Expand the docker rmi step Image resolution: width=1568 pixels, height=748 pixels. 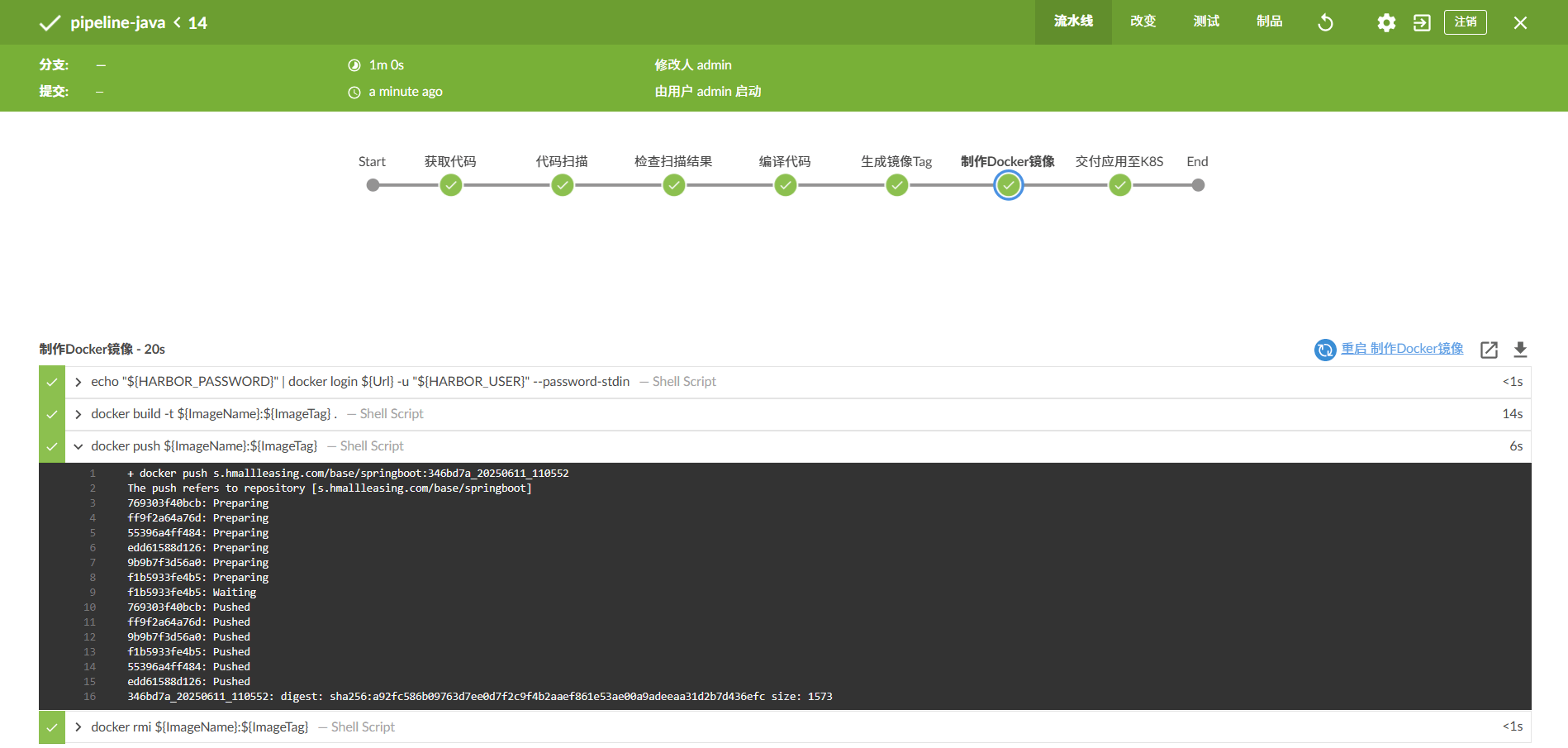coord(78,727)
